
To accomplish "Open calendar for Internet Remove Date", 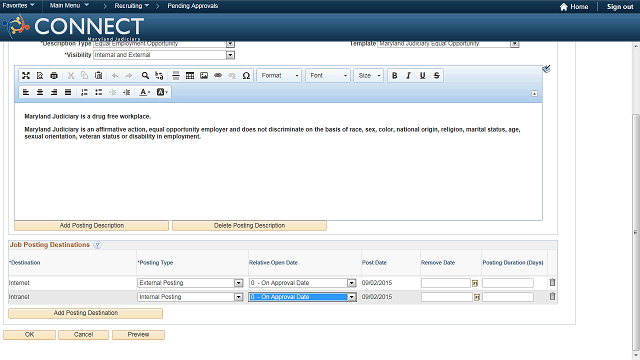I will (475, 283).
